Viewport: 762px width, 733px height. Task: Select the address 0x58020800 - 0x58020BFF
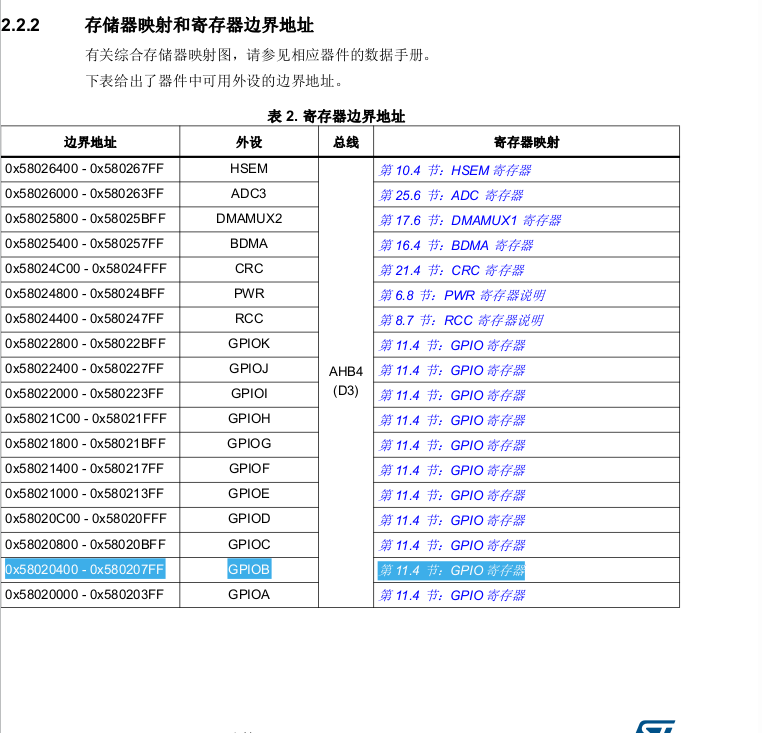86,545
